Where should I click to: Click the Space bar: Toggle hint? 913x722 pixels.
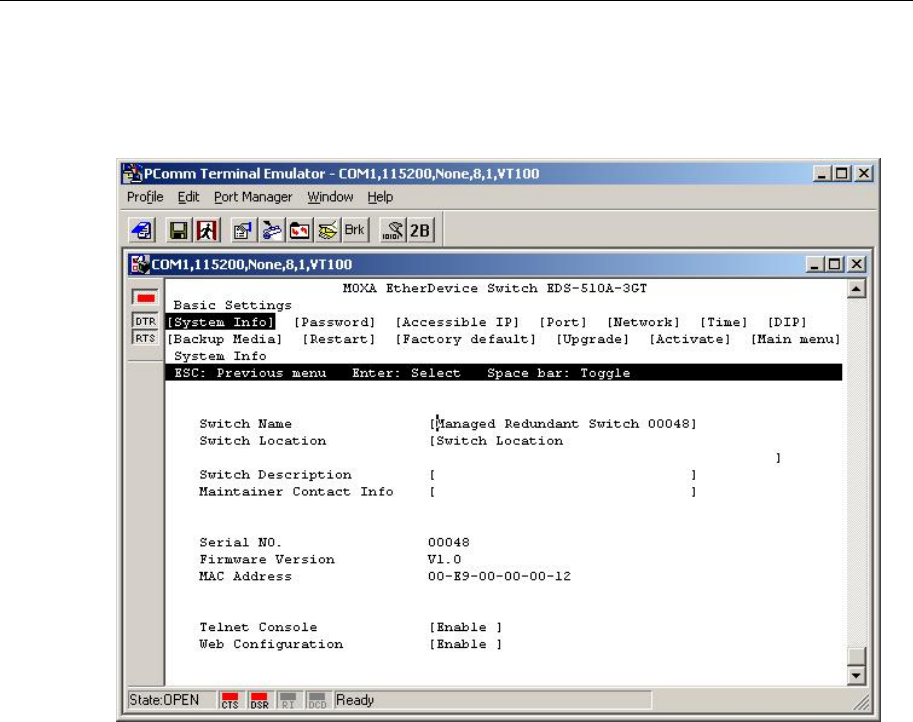(x=558, y=373)
